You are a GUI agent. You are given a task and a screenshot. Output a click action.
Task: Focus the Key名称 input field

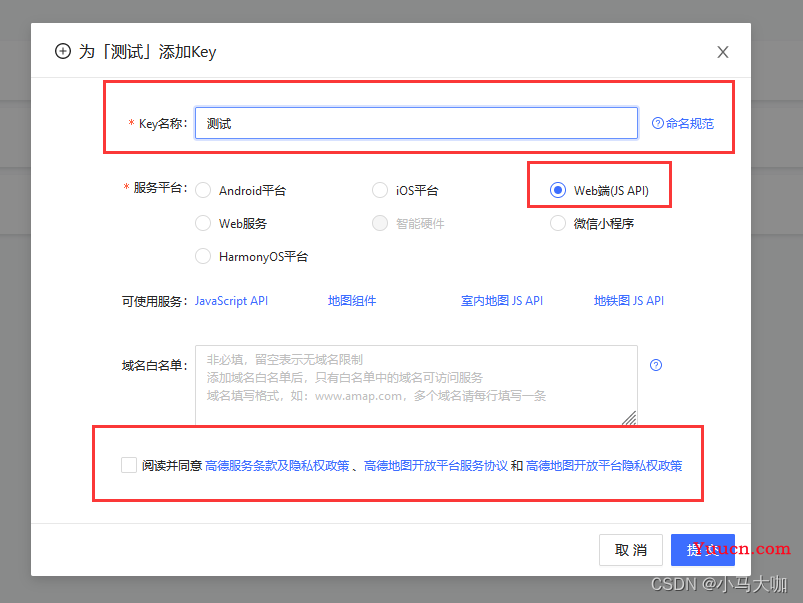point(416,123)
